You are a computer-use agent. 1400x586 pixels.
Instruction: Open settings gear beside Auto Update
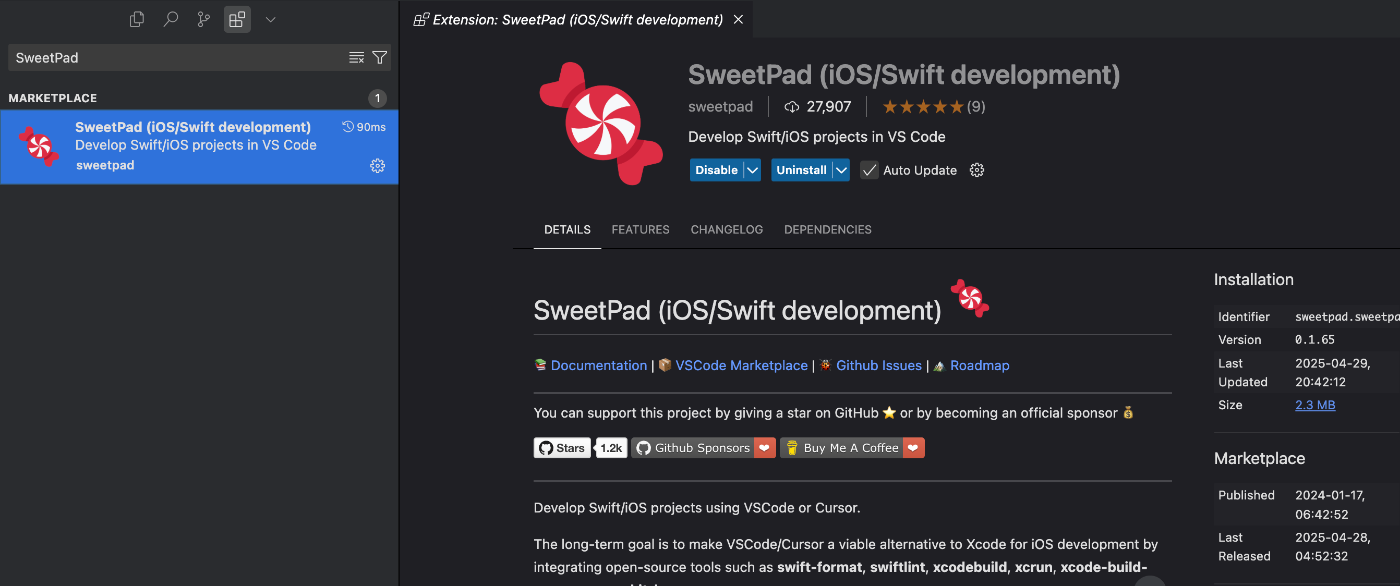(x=977, y=170)
